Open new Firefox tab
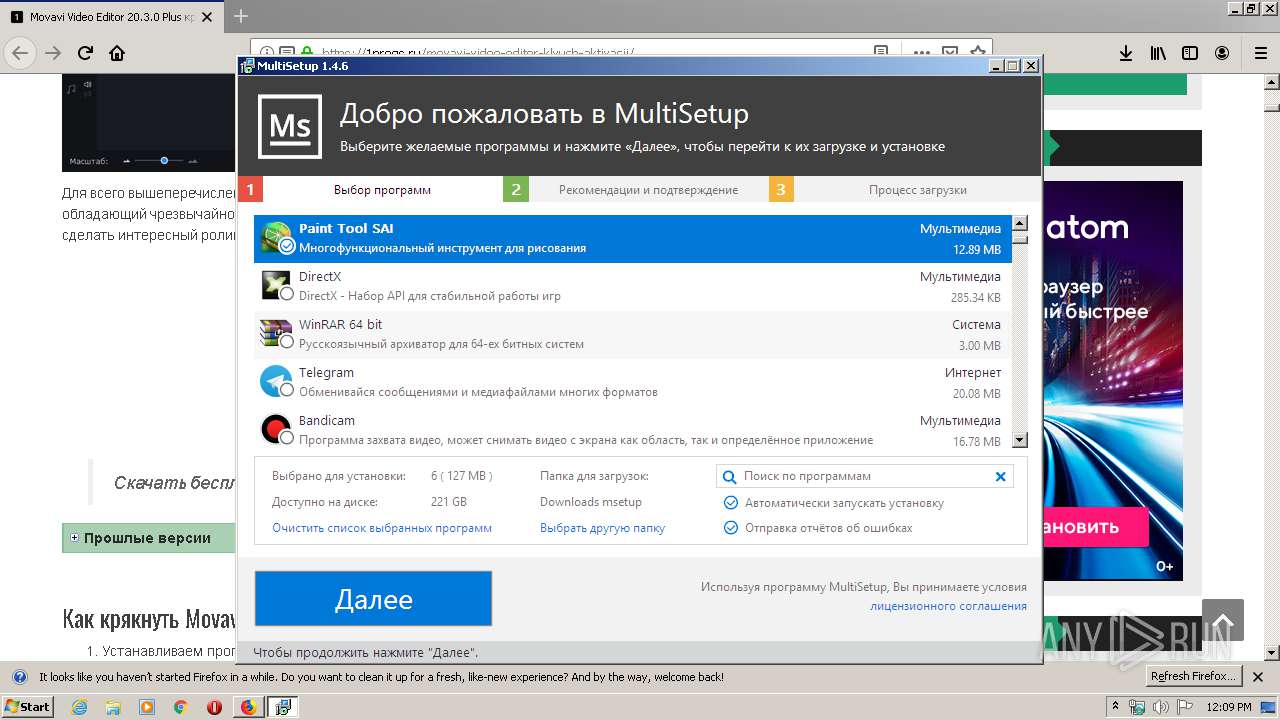Screen dimensions: 1280x720 click(241, 16)
